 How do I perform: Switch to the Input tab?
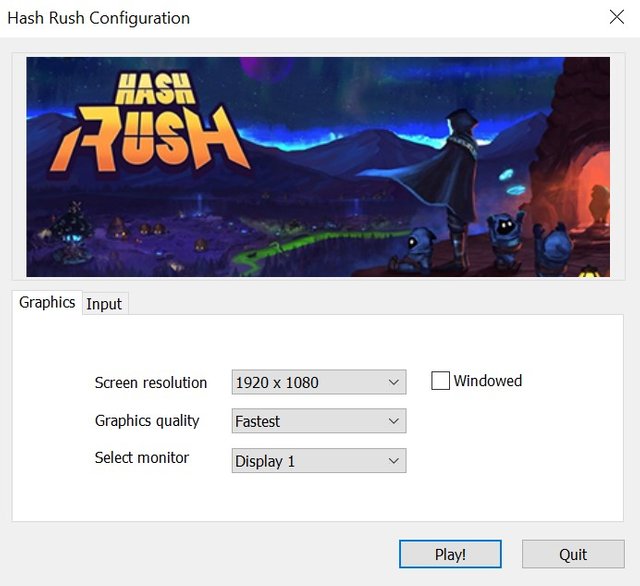point(104,304)
